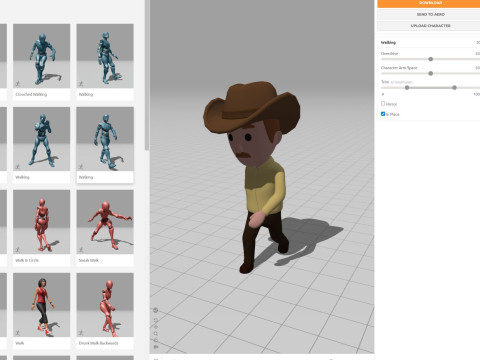Click running-figure icon on Drunk Walk Backwards card
The image size is (480, 360).
click(x=81, y=333)
